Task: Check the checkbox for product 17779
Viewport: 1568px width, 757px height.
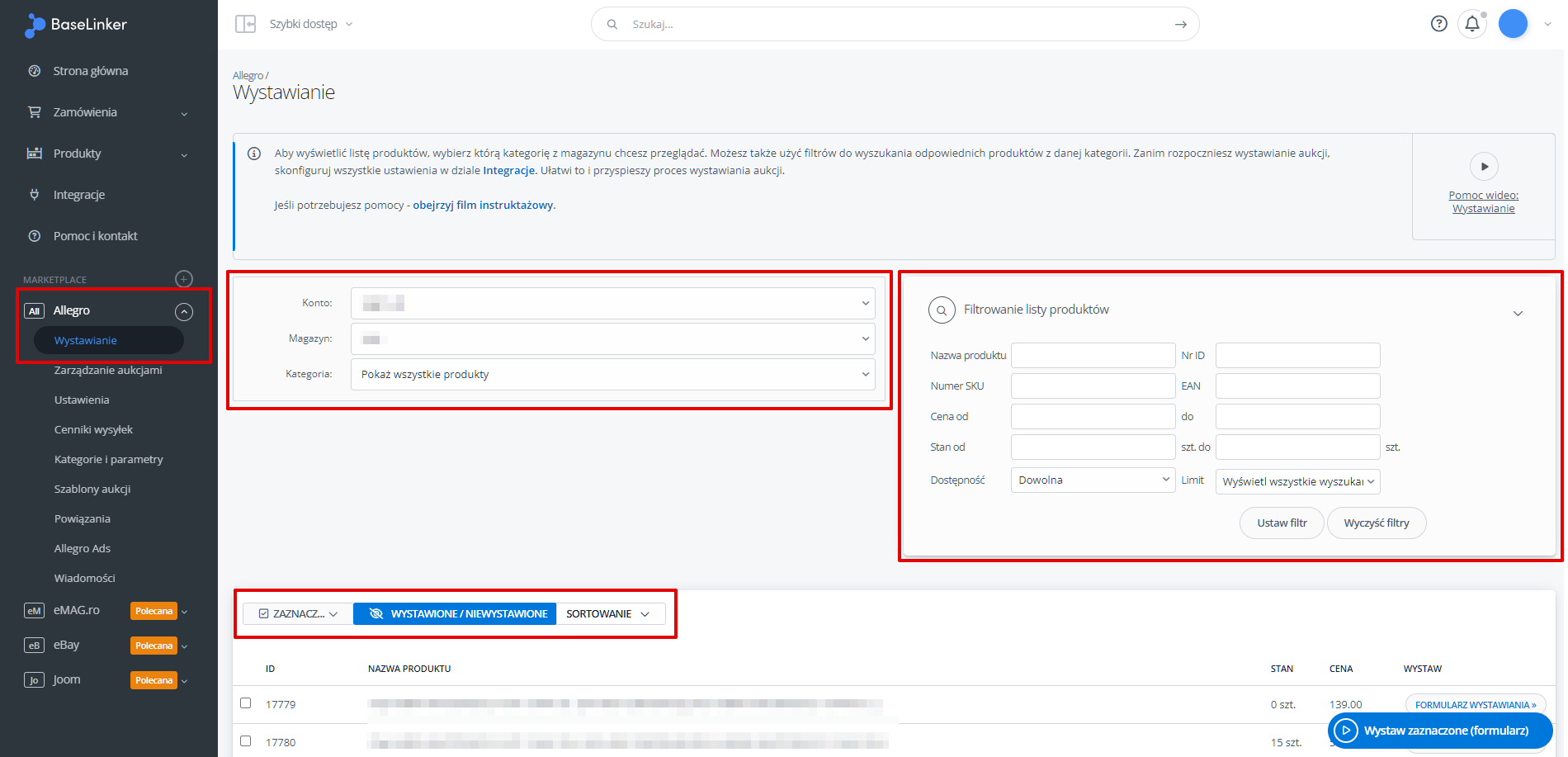Action: pos(245,703)
